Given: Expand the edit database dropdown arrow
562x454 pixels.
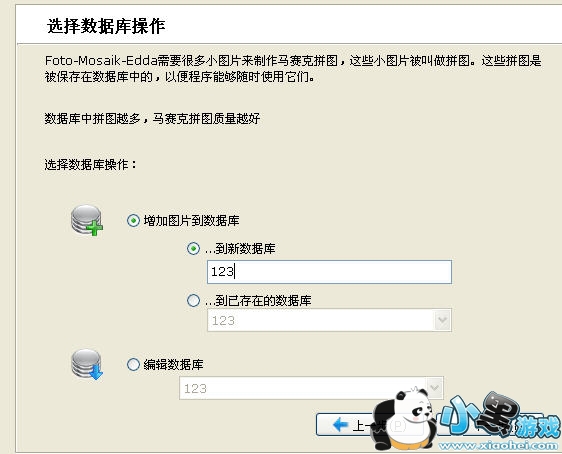Looking at the screenshot, I should pyautogui.click(x=434, y=388).
